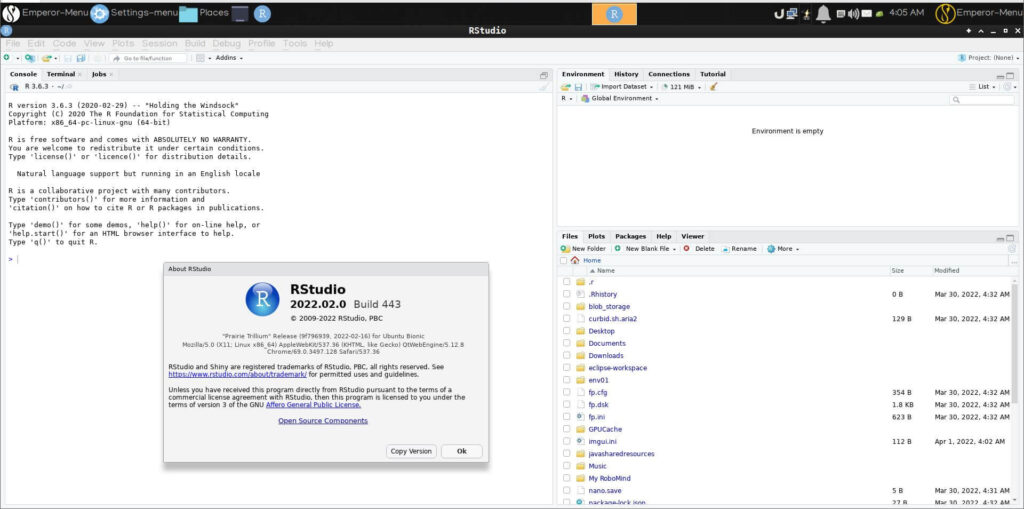Click the Places folder icon in top panel
This screenshot has height=509, width=1024.
188,14
